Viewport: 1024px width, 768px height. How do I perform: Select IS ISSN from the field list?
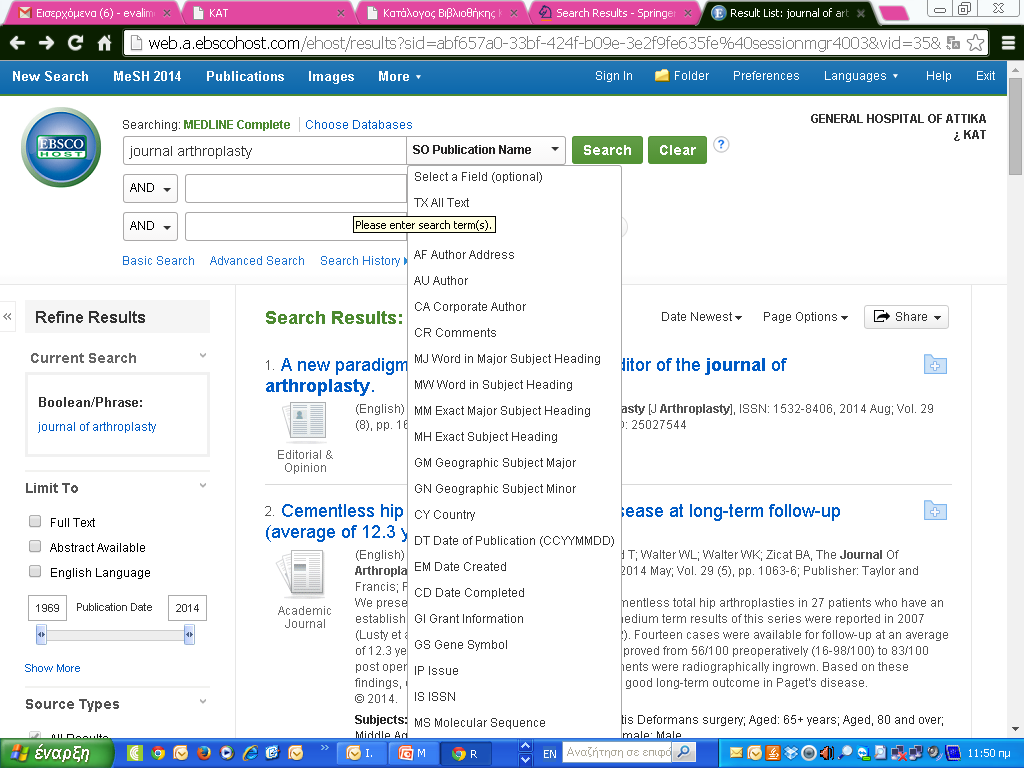click(x=514, y=697)
